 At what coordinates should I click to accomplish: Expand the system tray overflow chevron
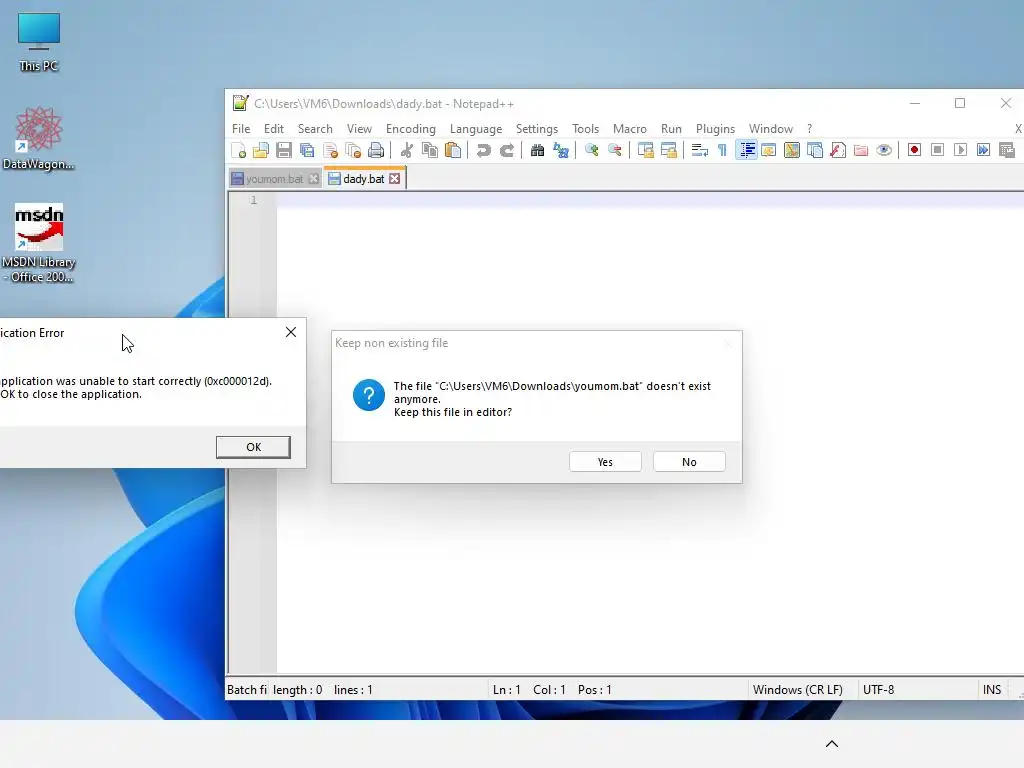click(x=831, y=744)
